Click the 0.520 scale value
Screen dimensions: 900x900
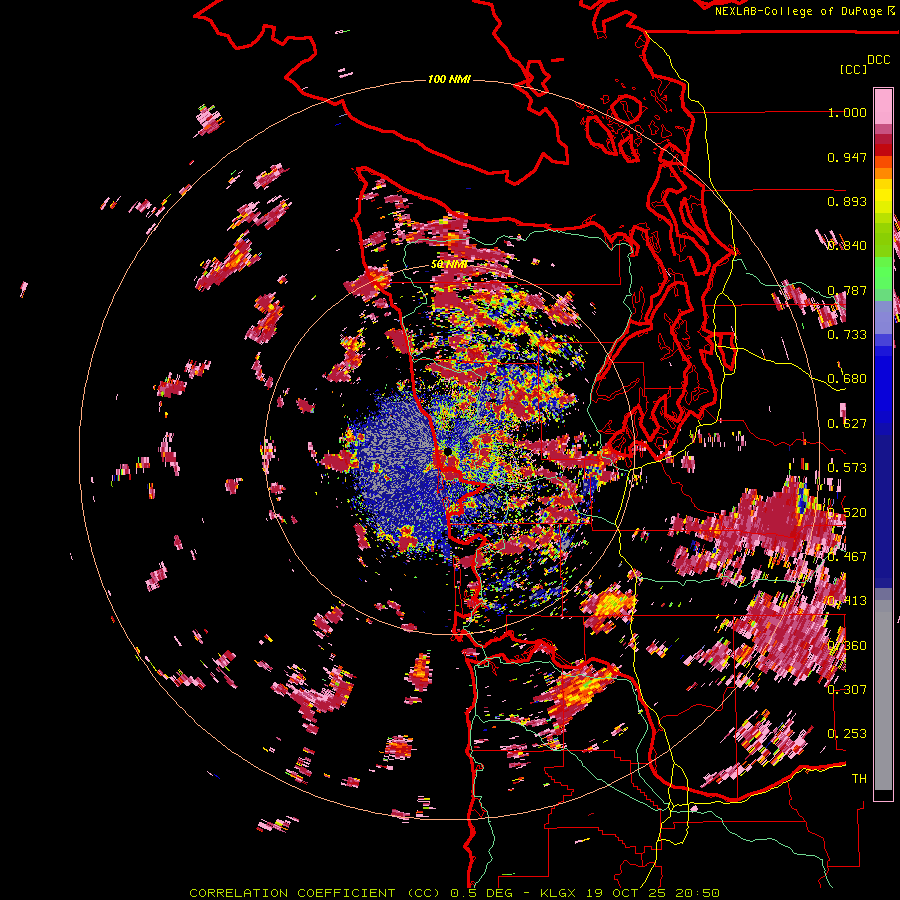(x=847, y=513)
